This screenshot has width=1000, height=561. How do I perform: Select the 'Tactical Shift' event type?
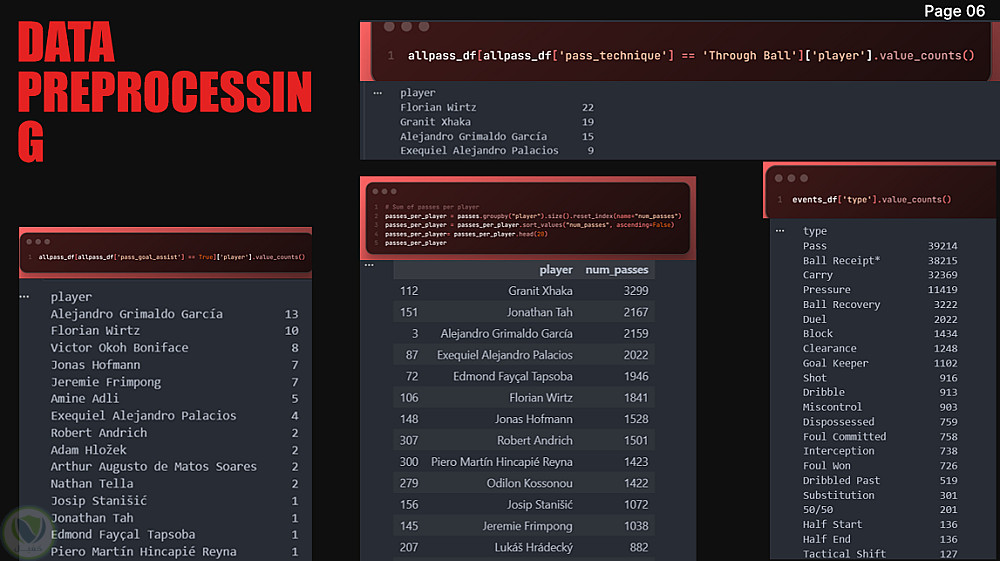844,554
